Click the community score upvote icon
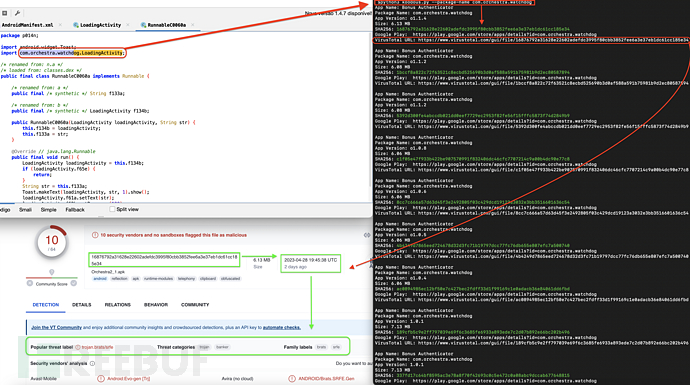Viewport: 690px width, 385px height. [x=73, y=283]
